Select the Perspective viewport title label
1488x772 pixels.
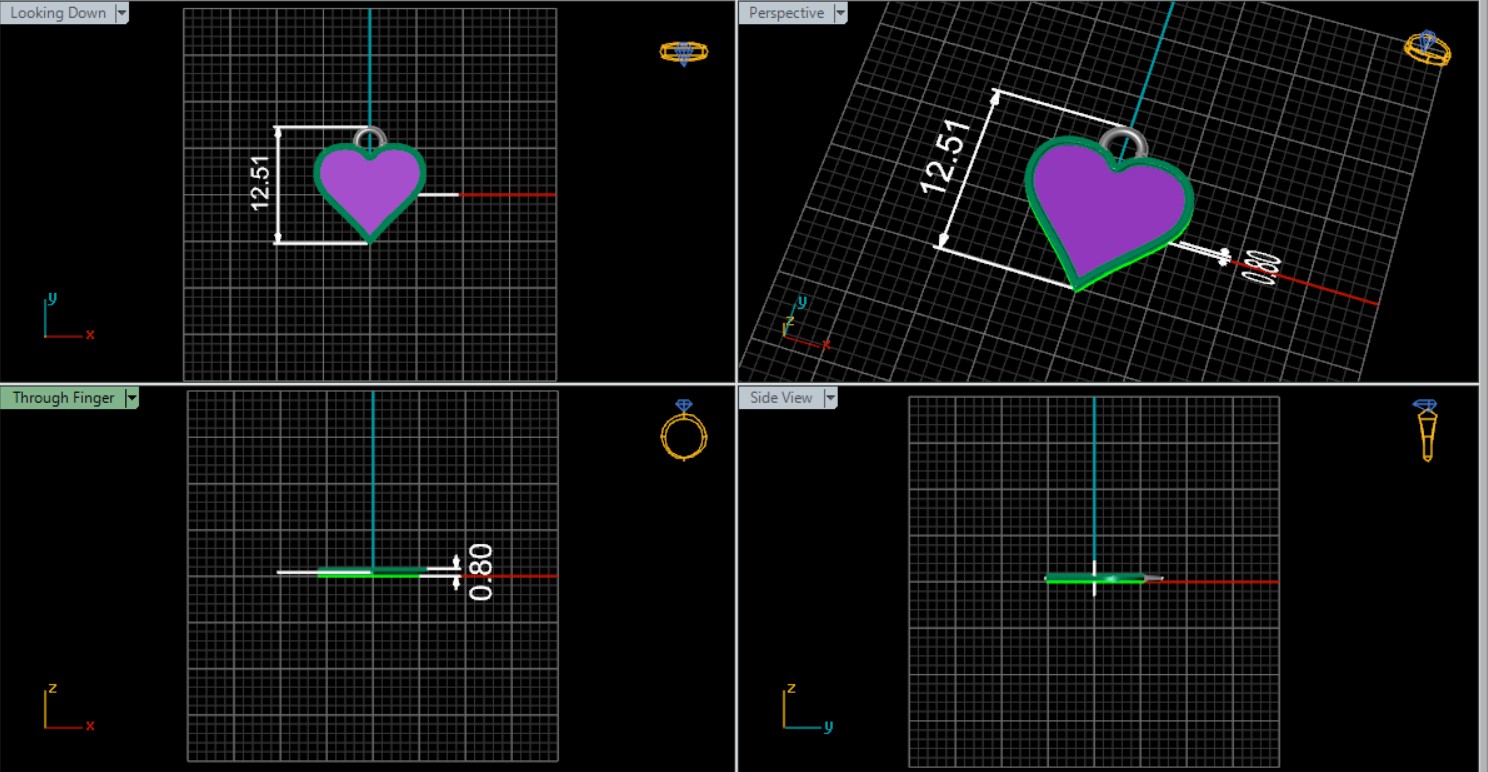point(786,13)
